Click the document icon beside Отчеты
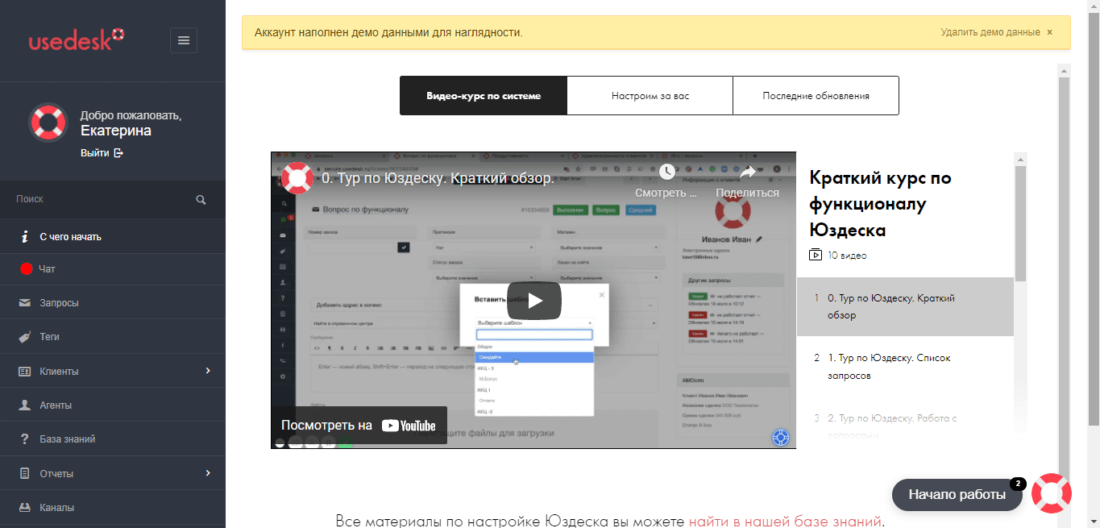The height and width of the screenshot is (528, 1100). tap(25, 473)
